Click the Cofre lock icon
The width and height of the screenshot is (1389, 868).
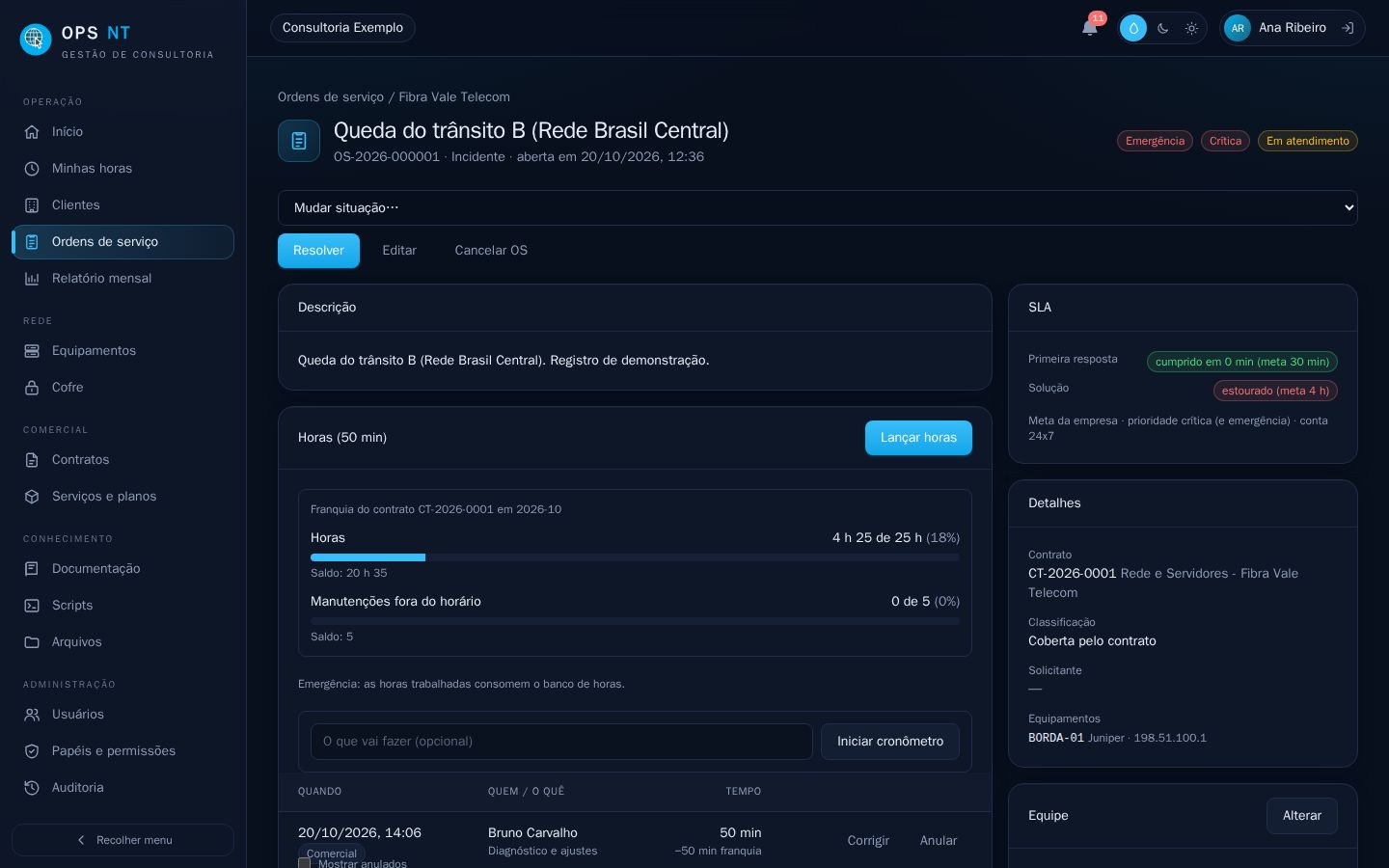coord(32,388)
